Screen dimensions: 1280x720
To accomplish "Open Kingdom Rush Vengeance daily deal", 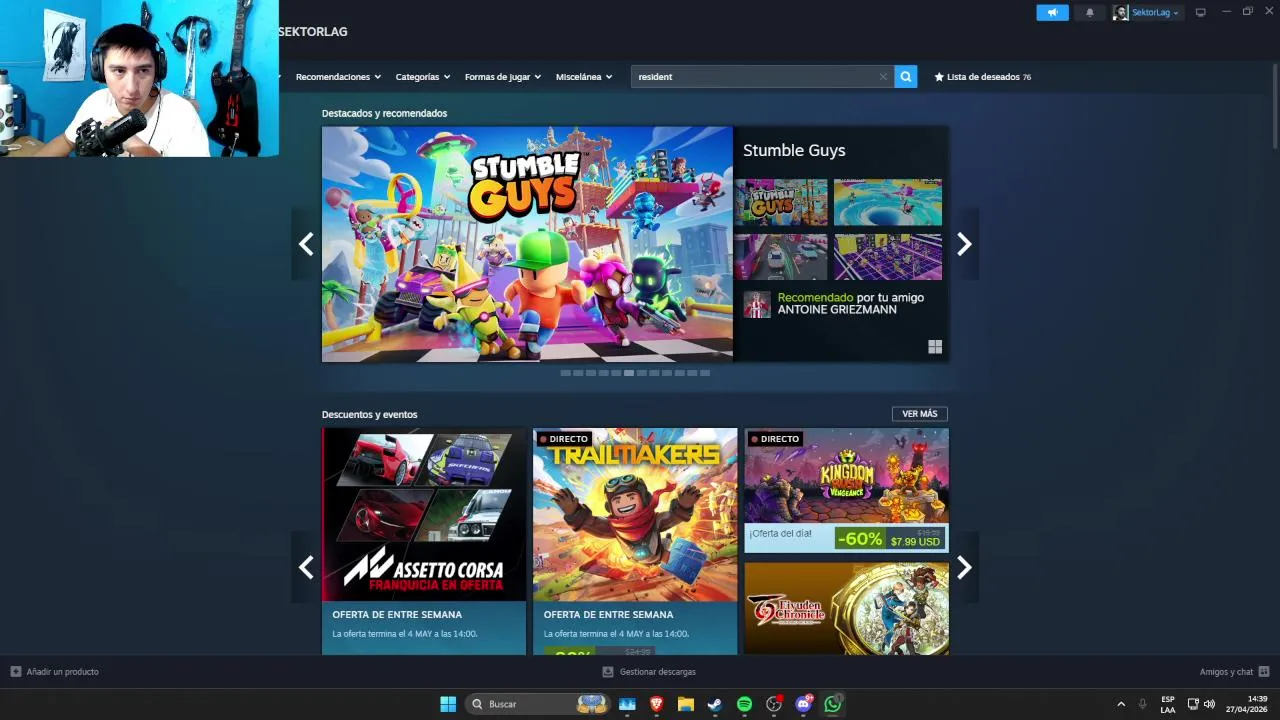I will [846, 490].
